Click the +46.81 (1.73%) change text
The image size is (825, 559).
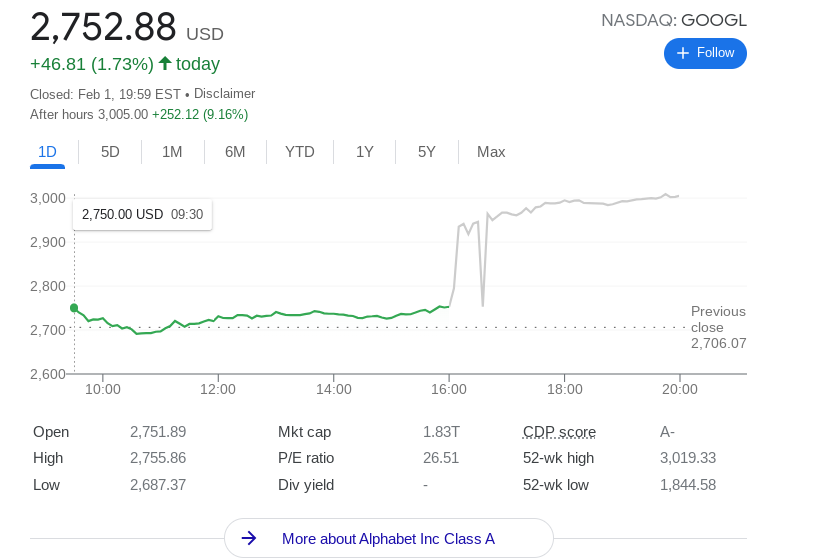[x=92, y=64]
